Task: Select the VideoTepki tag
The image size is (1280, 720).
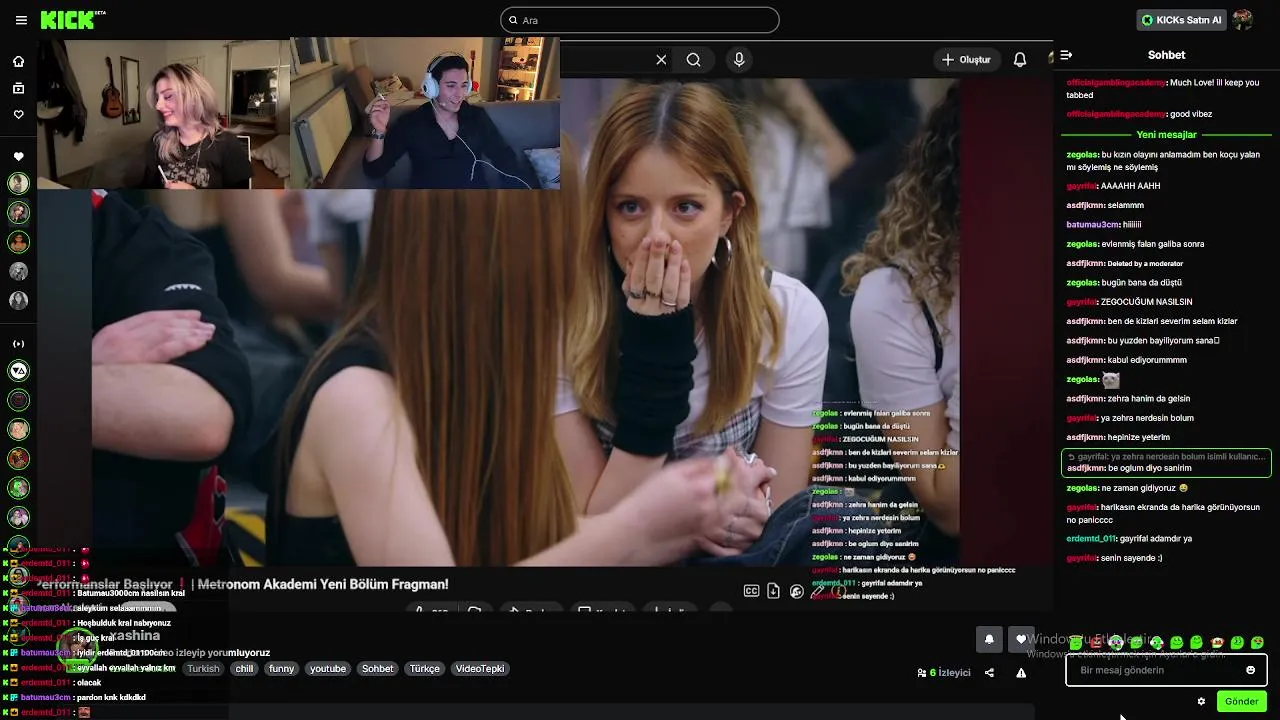Action: coord(480,669)
